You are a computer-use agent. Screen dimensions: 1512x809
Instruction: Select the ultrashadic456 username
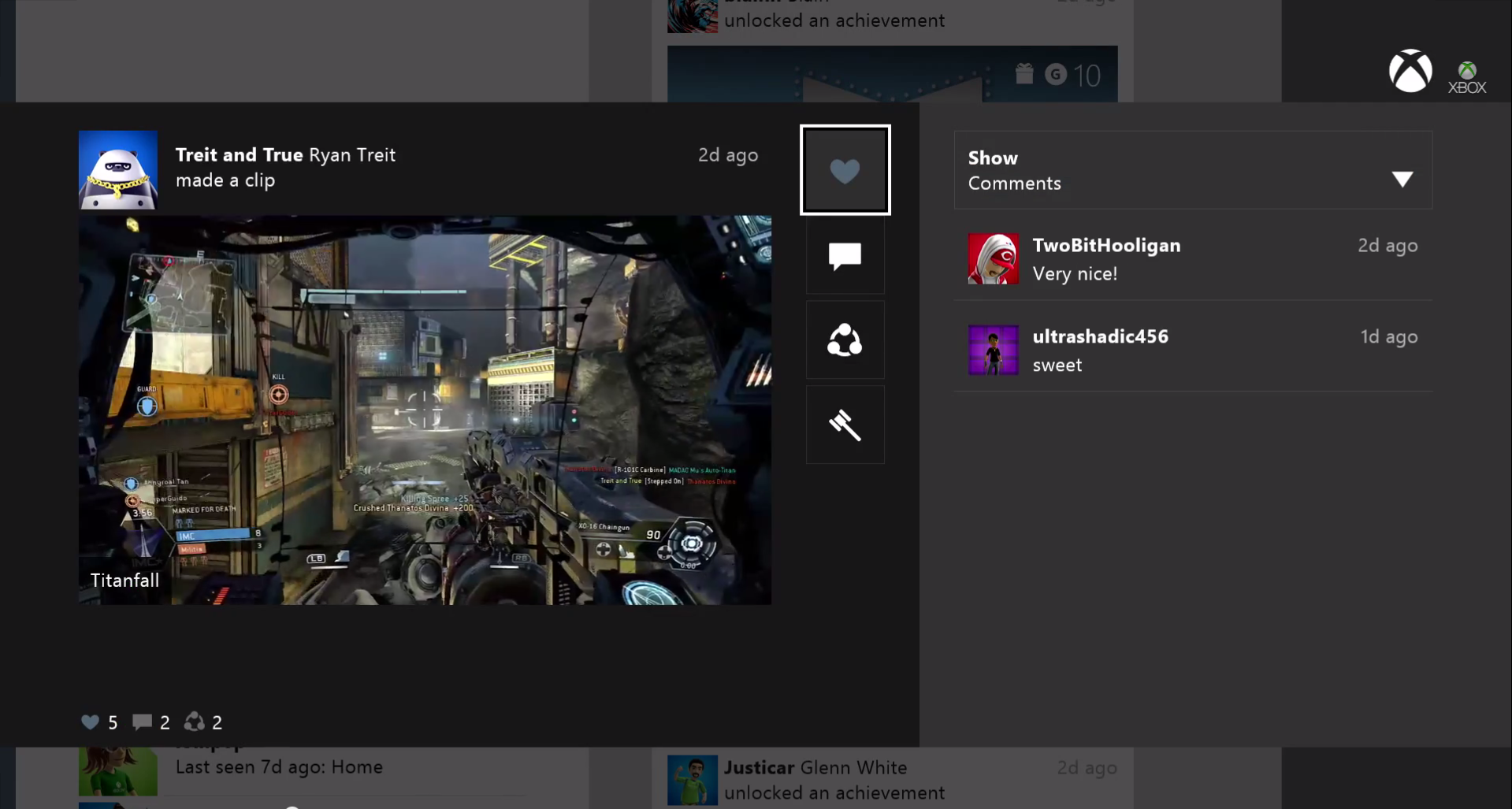pyautogui.click(x=1100, y=336)
